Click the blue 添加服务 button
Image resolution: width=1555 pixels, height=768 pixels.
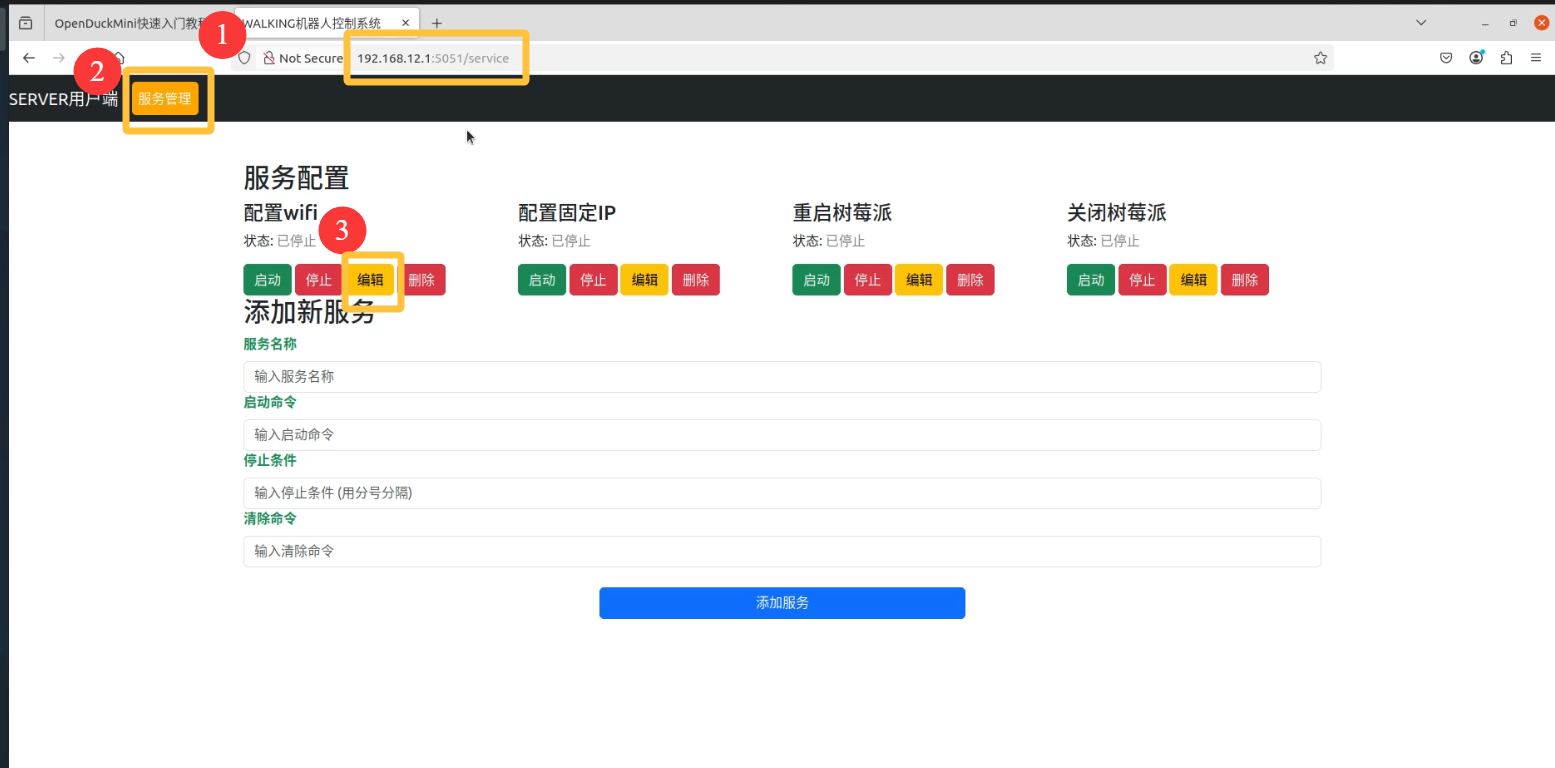coord(781,603)
